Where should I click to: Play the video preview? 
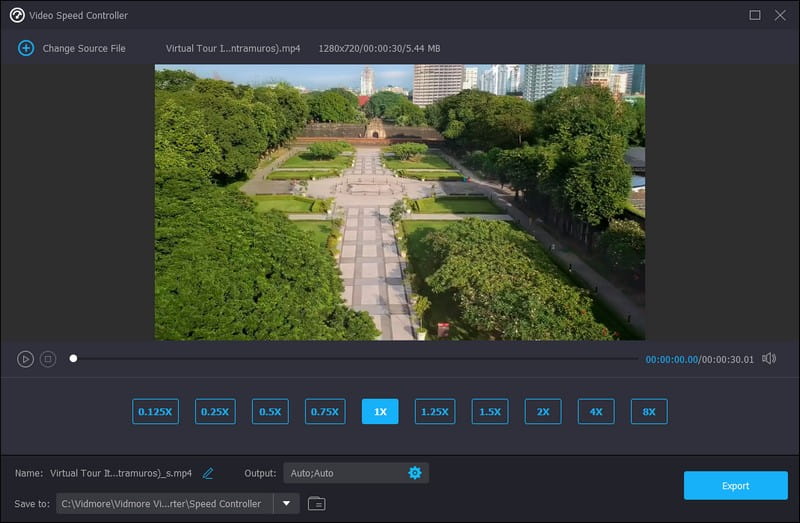(x=25, y=359)
